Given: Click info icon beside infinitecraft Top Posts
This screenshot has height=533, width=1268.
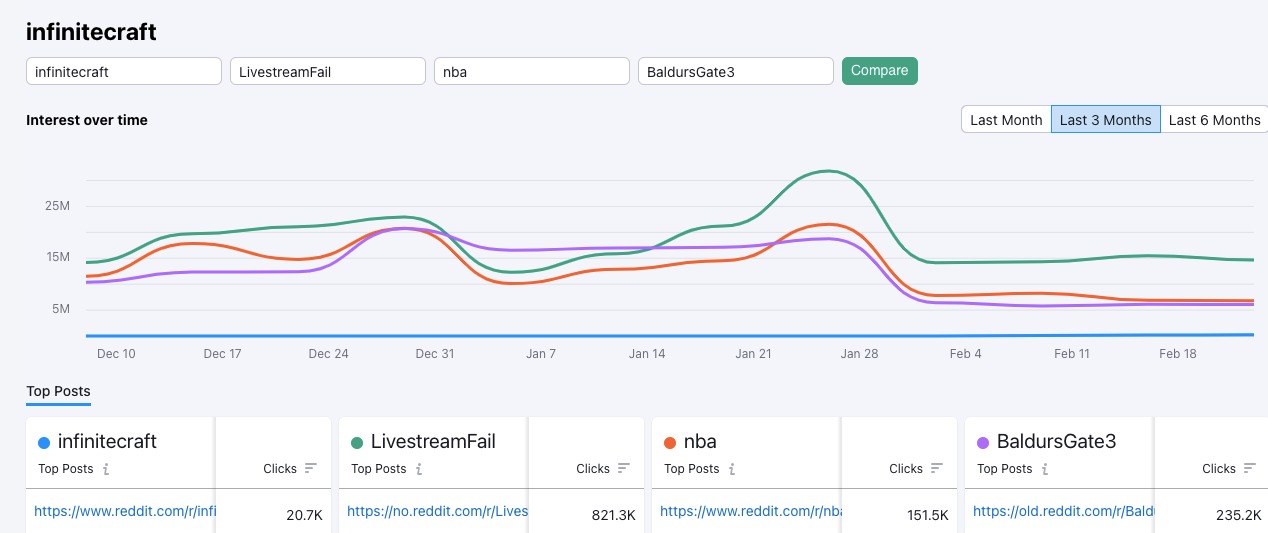Looking at the screenshot, I should 106,469.
